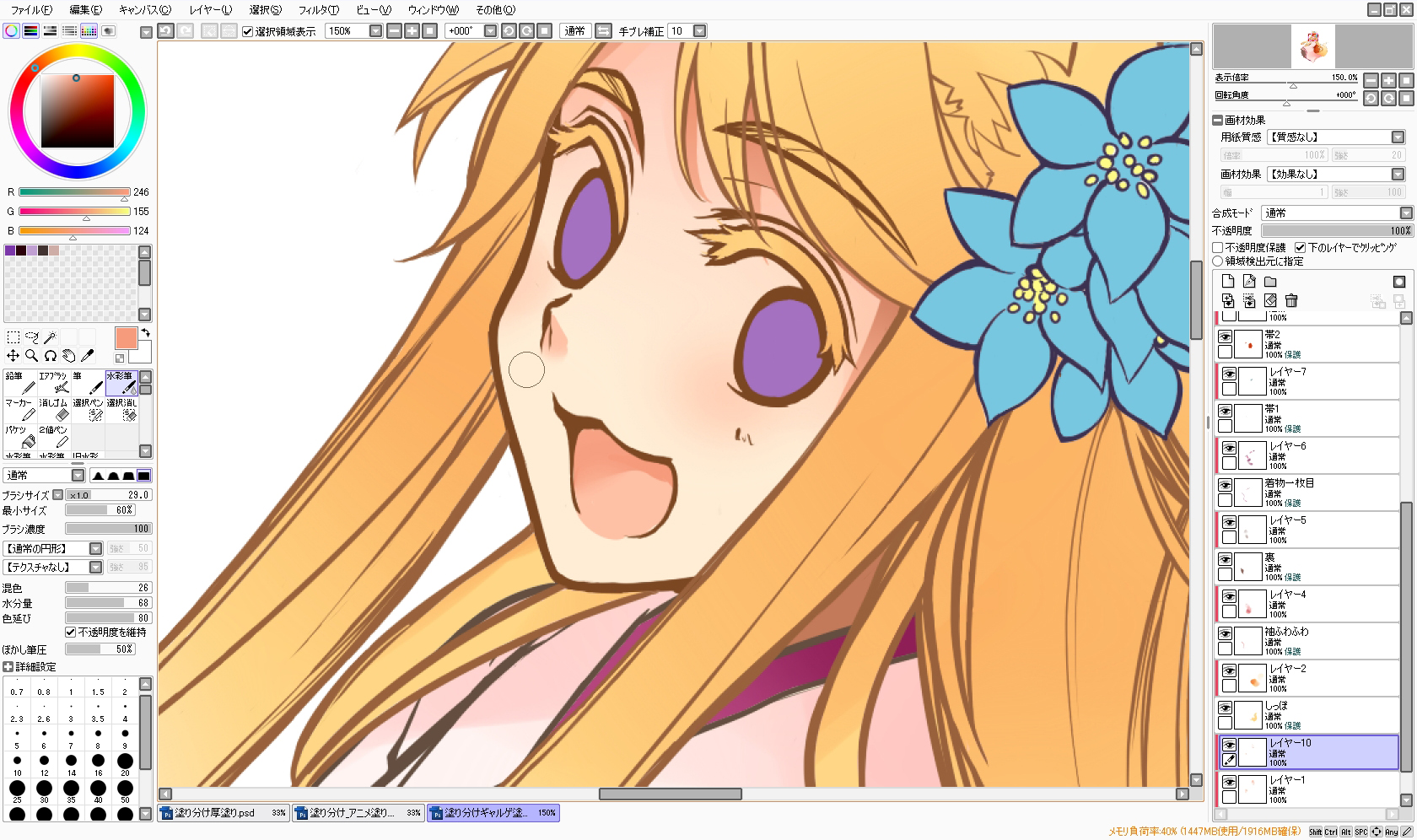Choose the 2値ペン binary pen
This screenshot has width=1417, height=840.
pos(54,437)
